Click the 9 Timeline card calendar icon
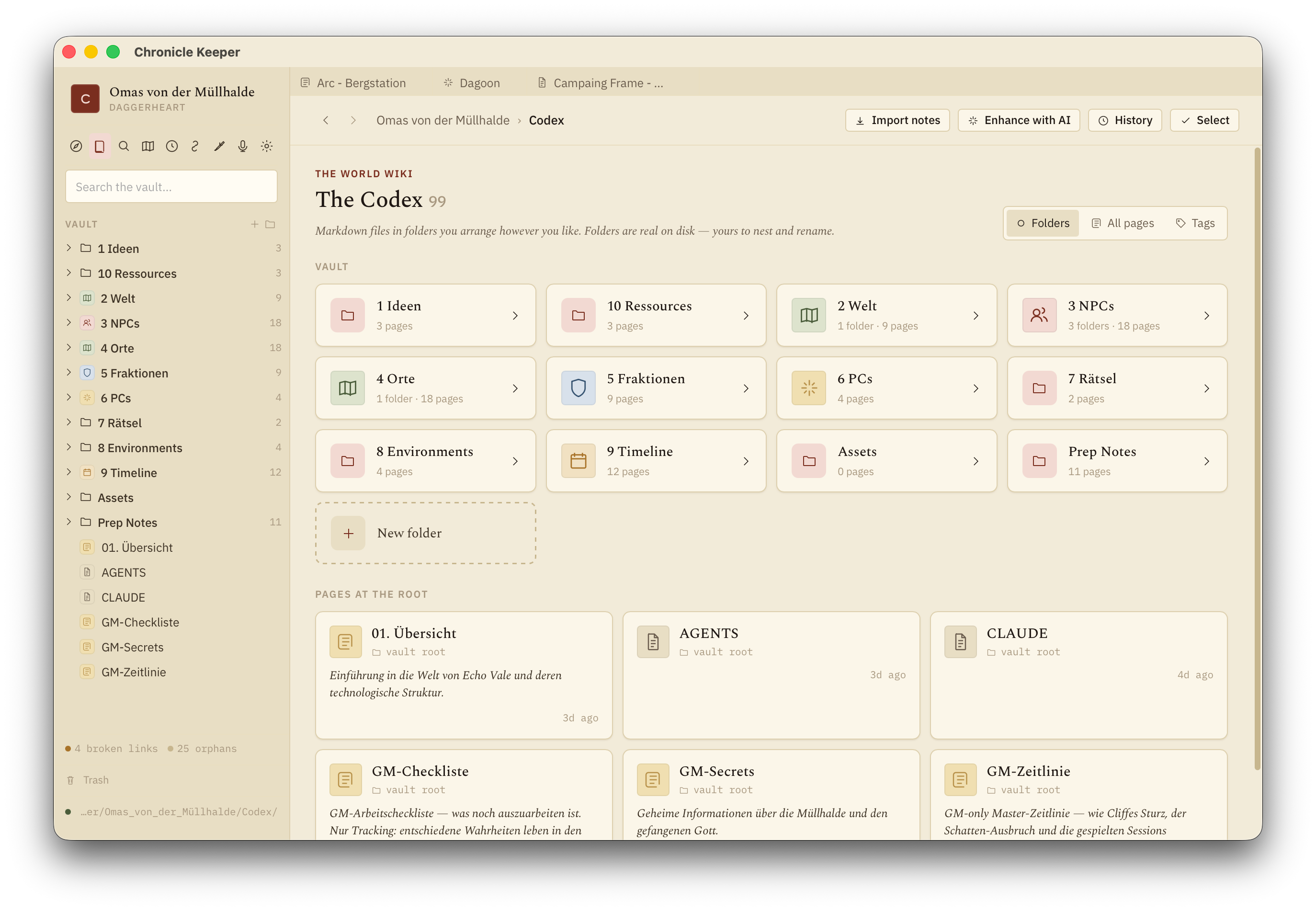 (x=578, y=461)
